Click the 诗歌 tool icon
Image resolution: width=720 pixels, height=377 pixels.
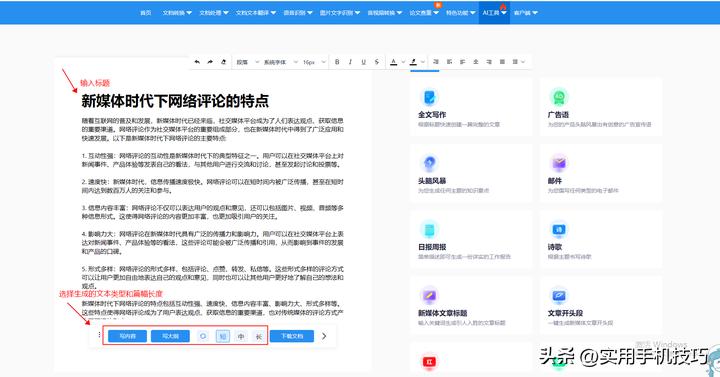[559, 229]
